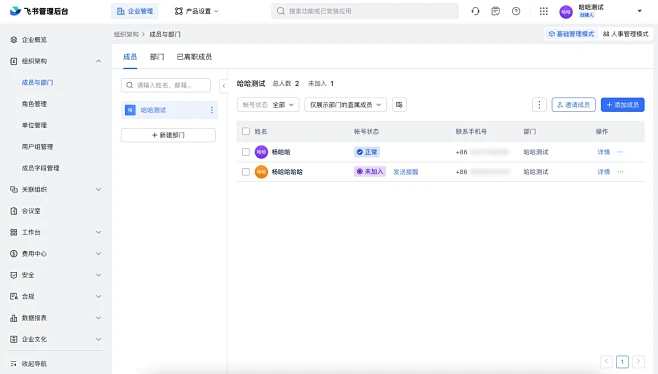Click the purple user avatar in header
This screenshot has width=658, height=374.
point(566,12)
